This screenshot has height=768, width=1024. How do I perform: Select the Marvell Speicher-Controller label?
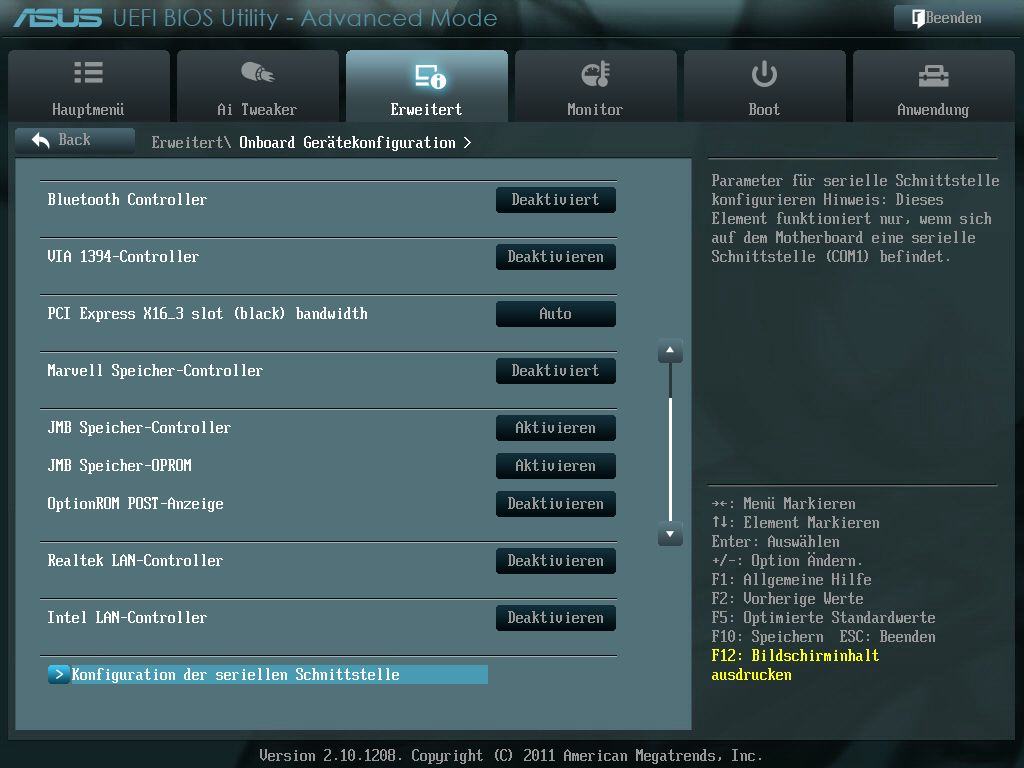(155, 371)
